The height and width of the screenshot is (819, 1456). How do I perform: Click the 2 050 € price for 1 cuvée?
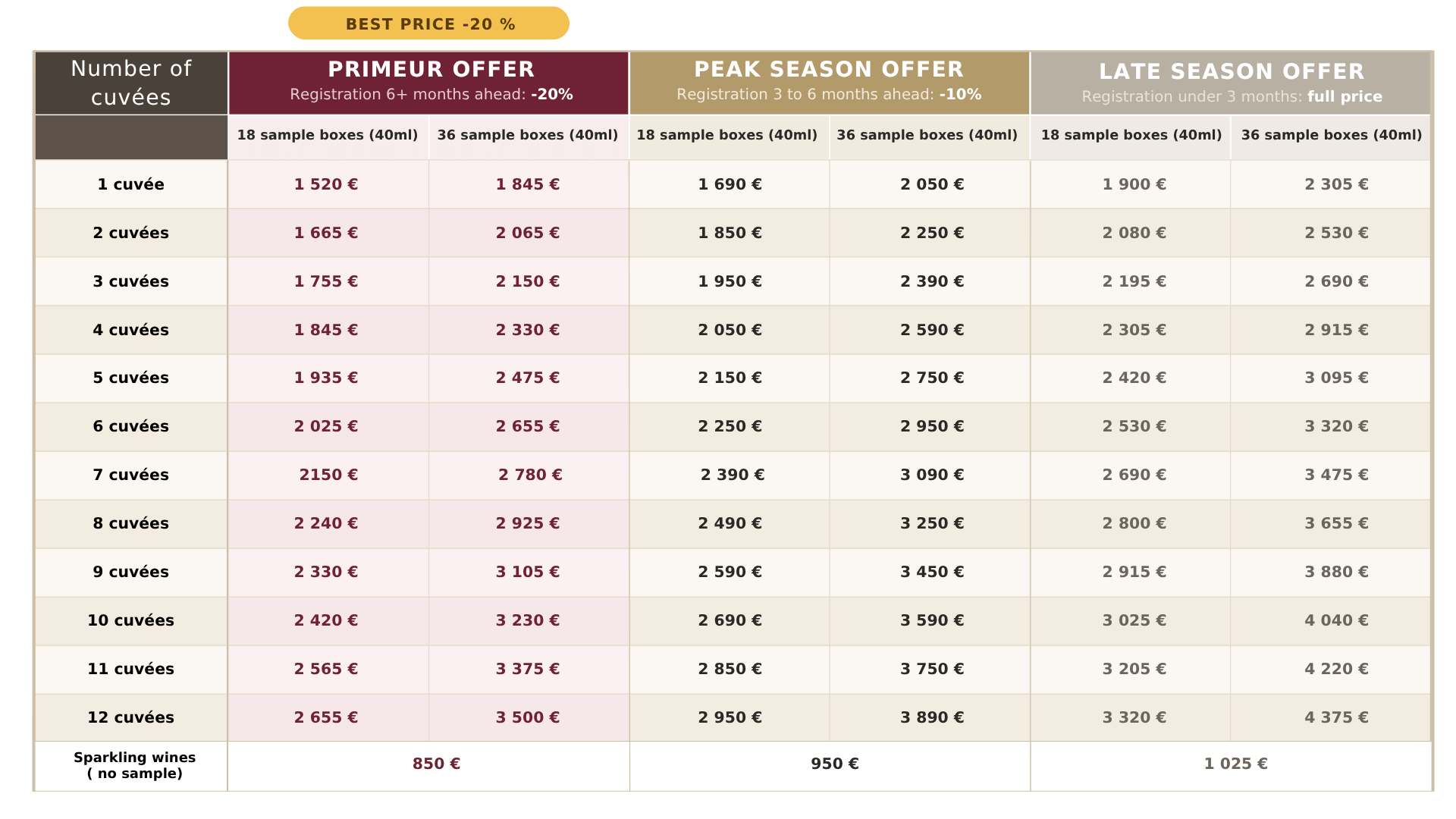pos(932,184)
